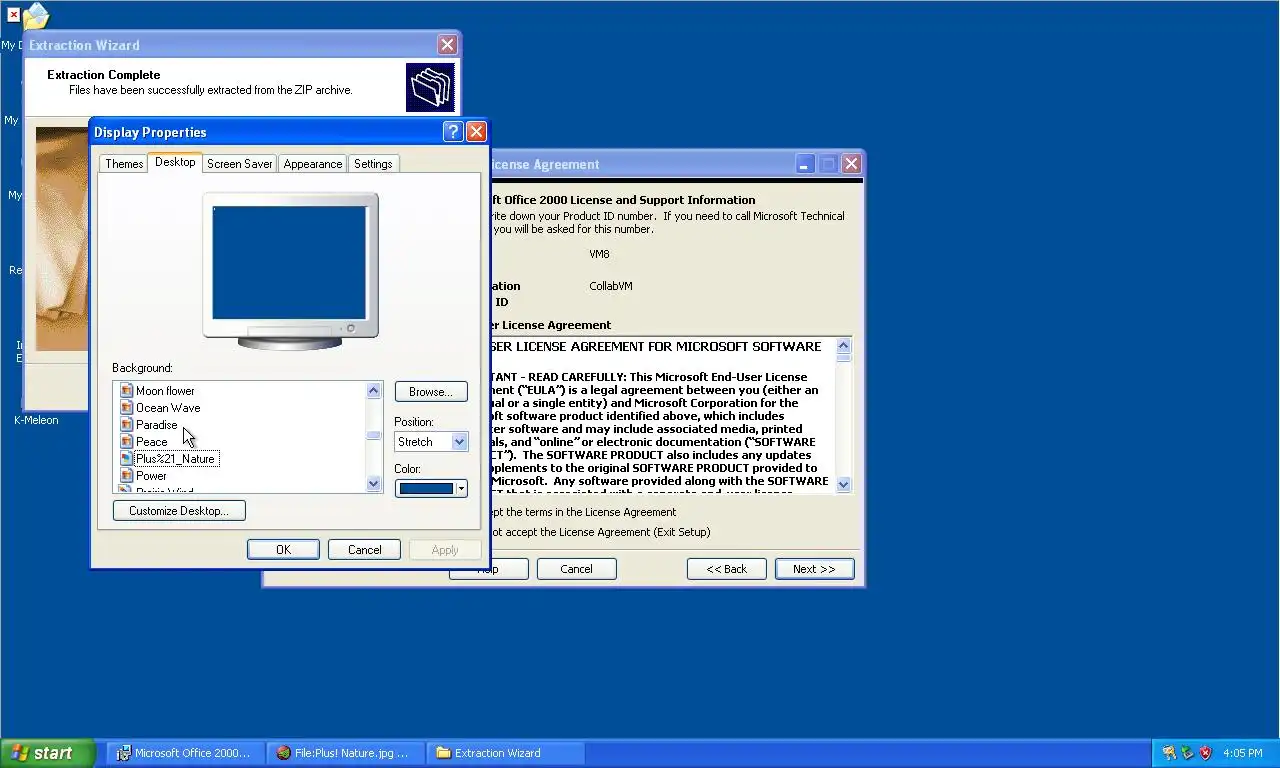Click the Extraction Wizard folder graphic icon
This screenshot has width=1280, height=768.
tap(430, 88)
